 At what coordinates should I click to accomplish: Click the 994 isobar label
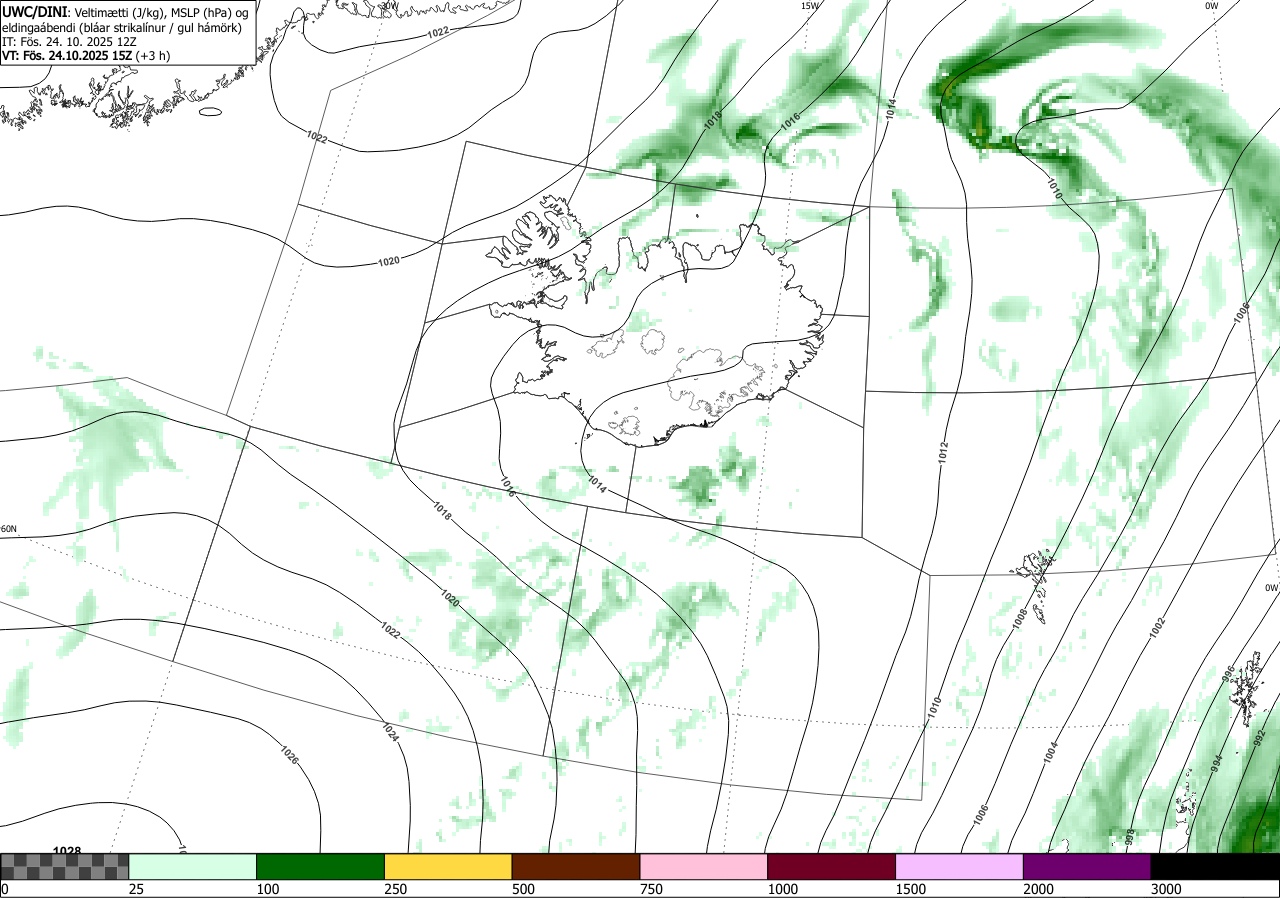coord(1217,762)
